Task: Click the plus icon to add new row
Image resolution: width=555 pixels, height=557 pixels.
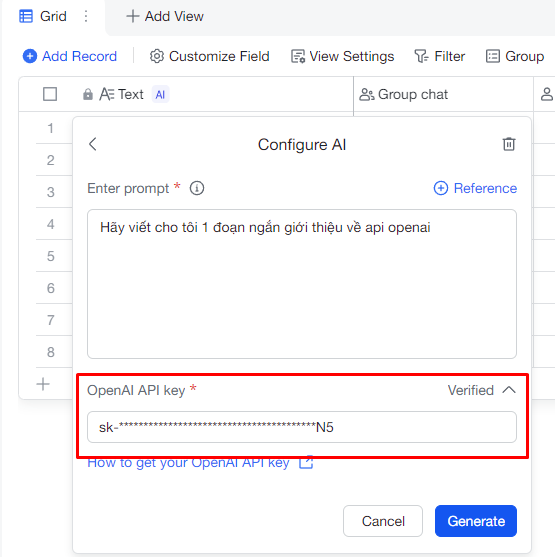Action: point(43,384)
